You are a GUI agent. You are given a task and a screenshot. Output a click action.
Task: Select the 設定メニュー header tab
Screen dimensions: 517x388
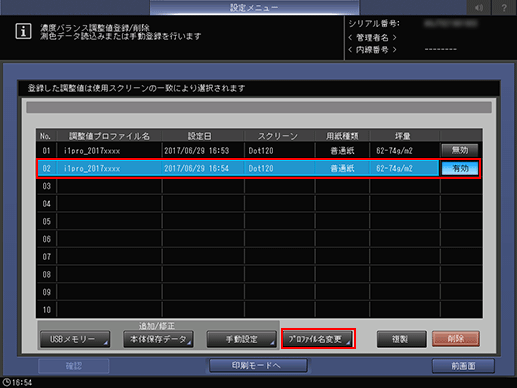pos(254,8)
